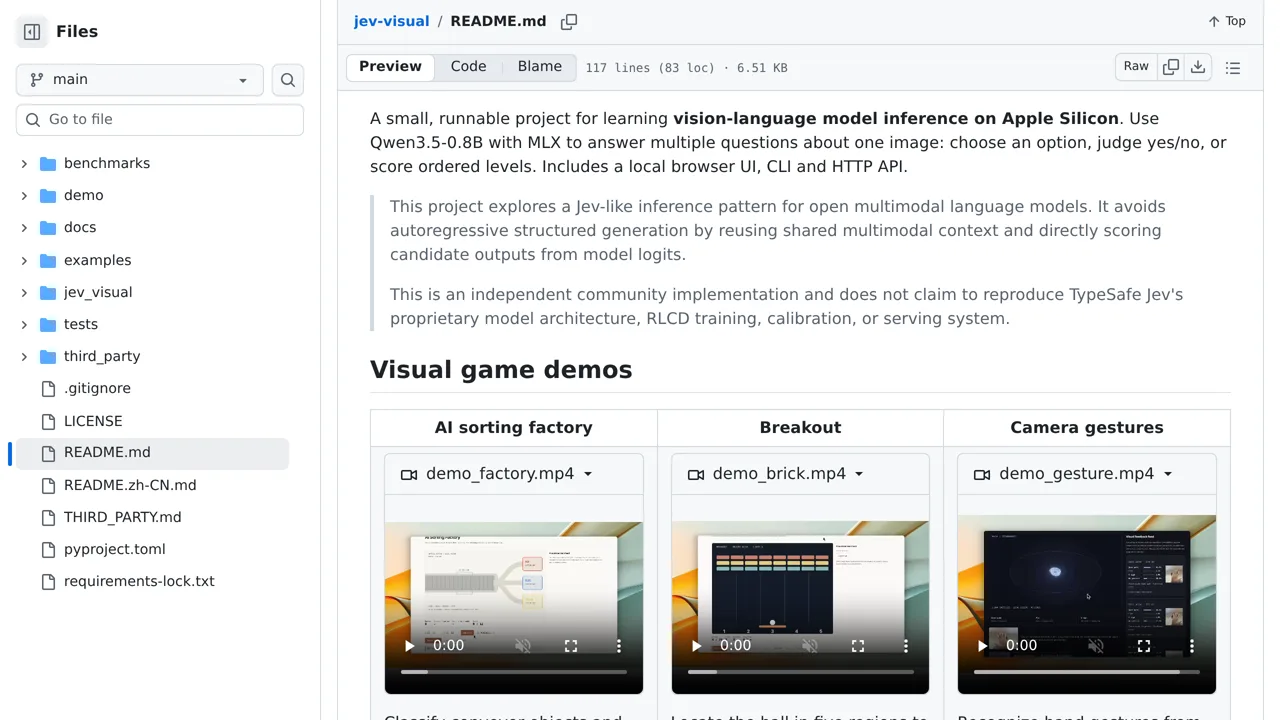Open README.zh-CN.md file
This screenshot has width=1280, height=720.
(130, 485)
